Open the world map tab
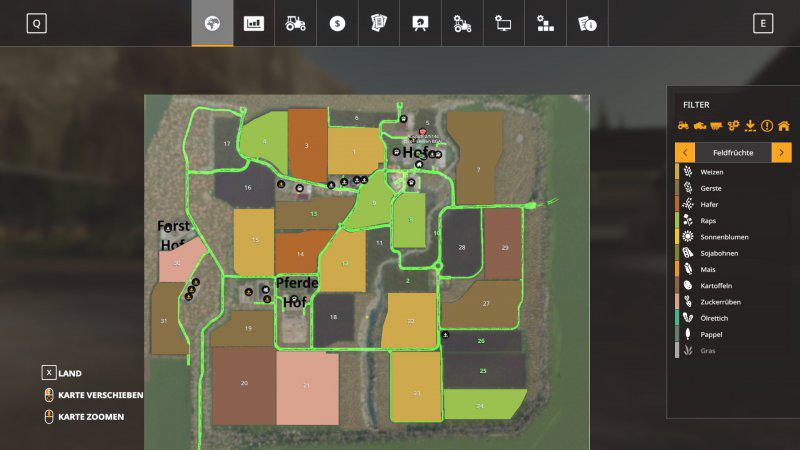The width and height of the screenshot is (800, 450). tap(212, 24)
